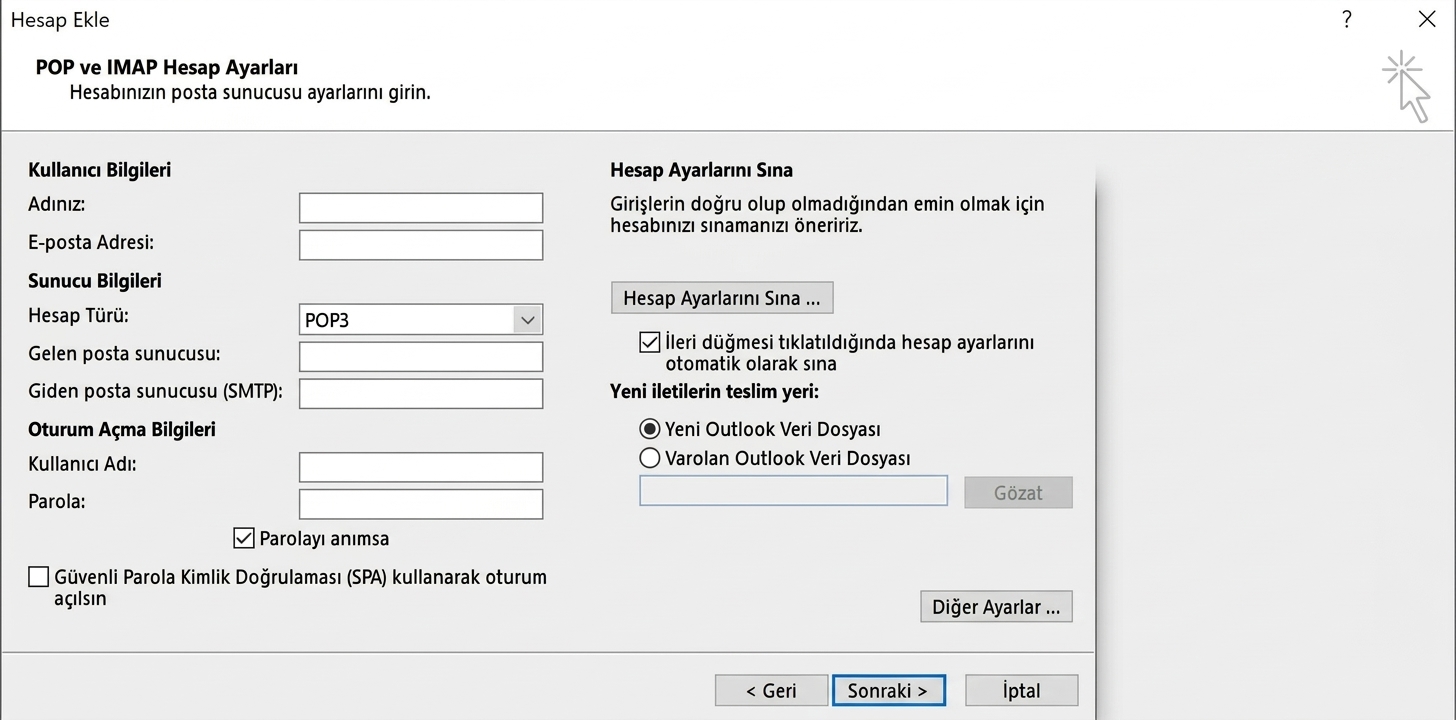The height and width of the screenshot is (720, 1456).
Task: Click the existing data file path field
Action: (x=793, y=490)
